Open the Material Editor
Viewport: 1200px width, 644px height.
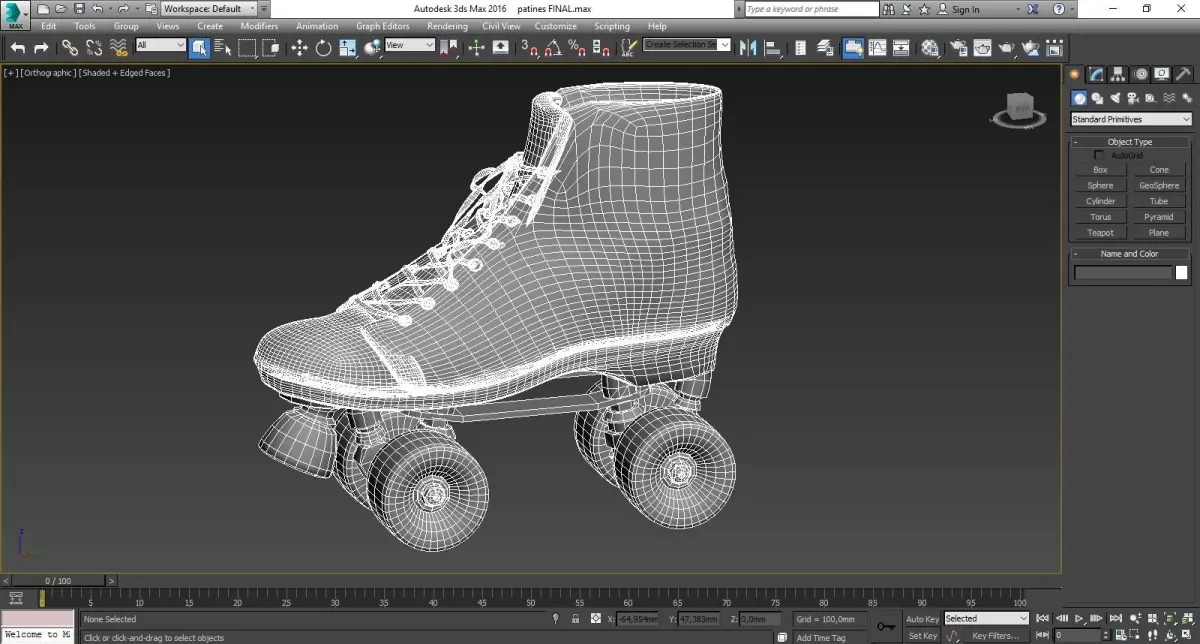(x=930, y=47)
